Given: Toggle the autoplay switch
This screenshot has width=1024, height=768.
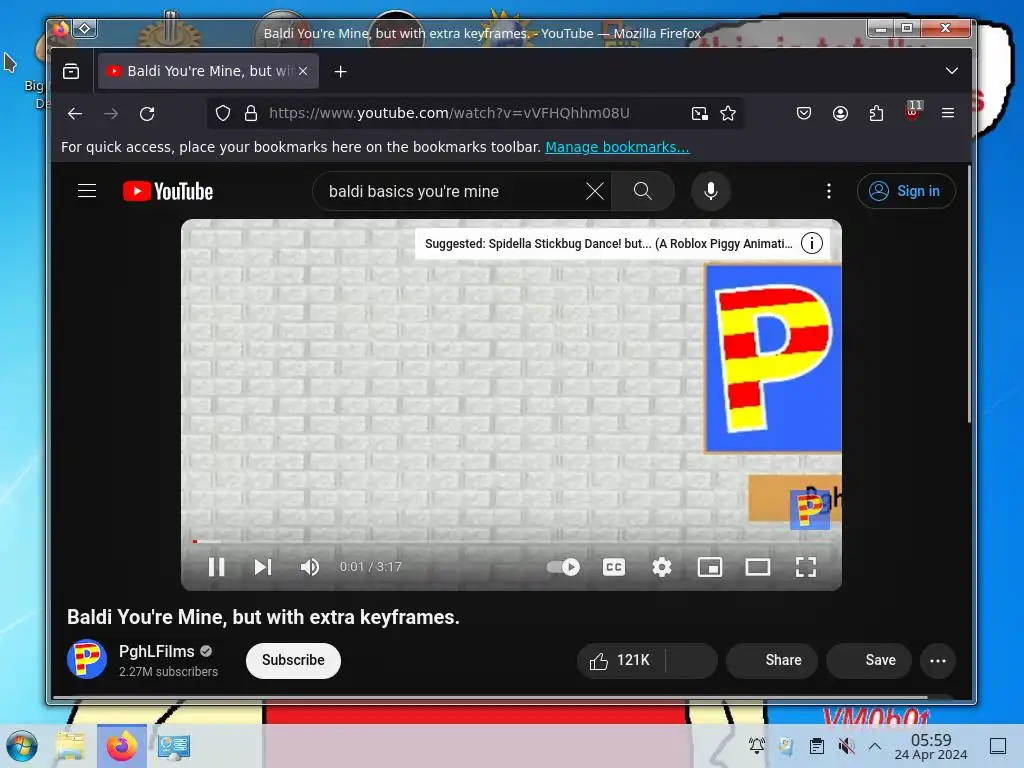Looking at the screenshot, I should (x=563, y=567).
